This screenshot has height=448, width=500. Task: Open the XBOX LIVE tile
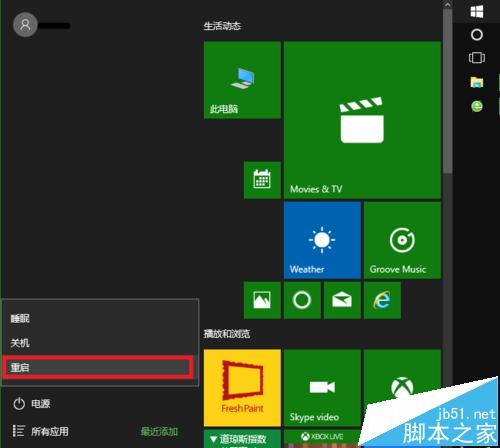tap(322, 439)
